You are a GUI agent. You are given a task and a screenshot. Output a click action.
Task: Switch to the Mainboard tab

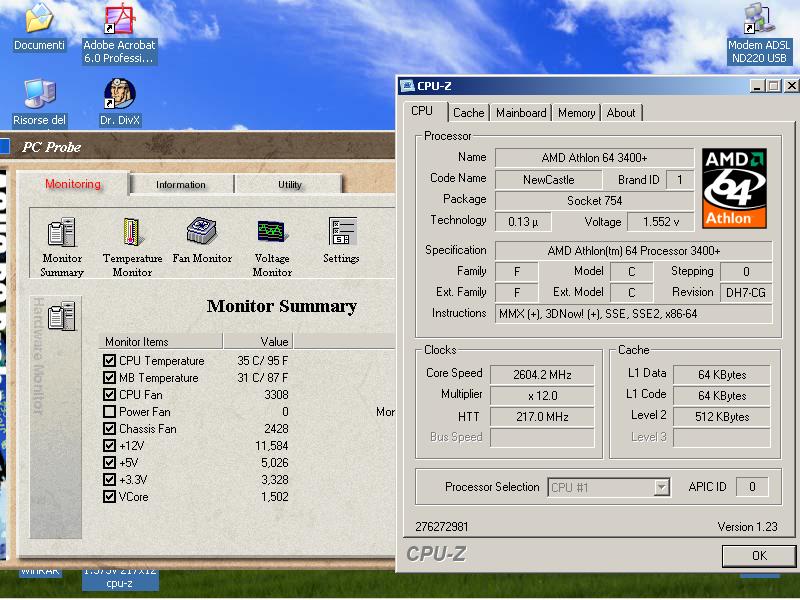tap(521, 113)
